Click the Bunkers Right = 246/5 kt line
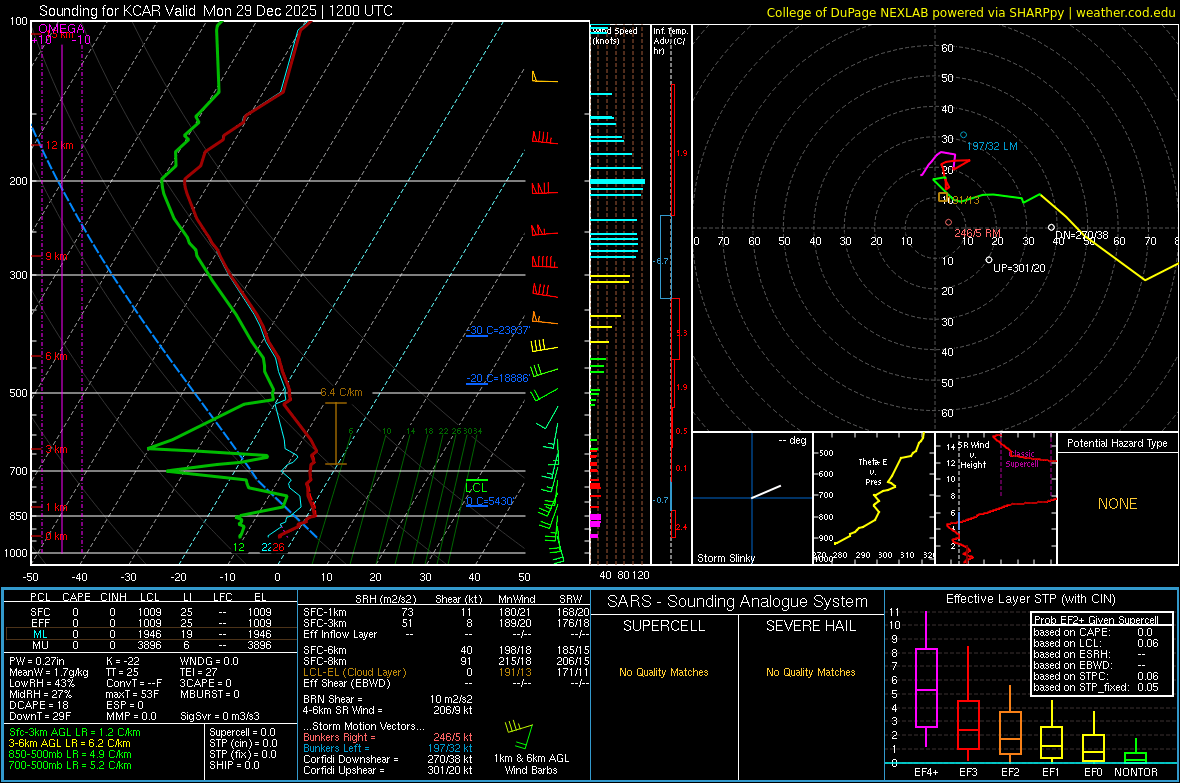The width and height of the screenshot is (1180, 783). tap(388, 737)
